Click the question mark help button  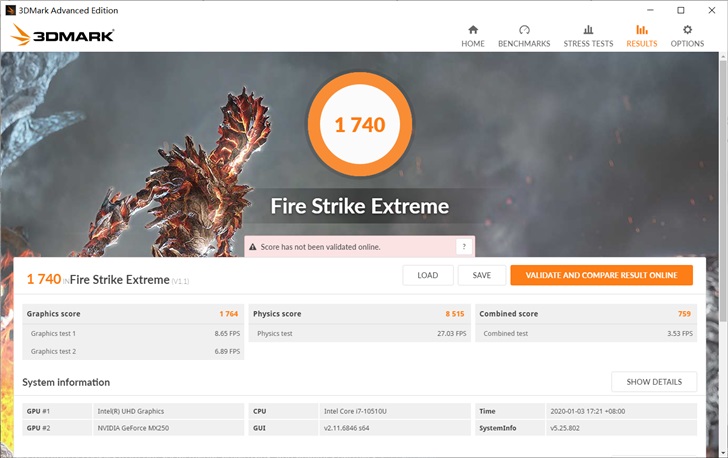[x=463, y=247]
